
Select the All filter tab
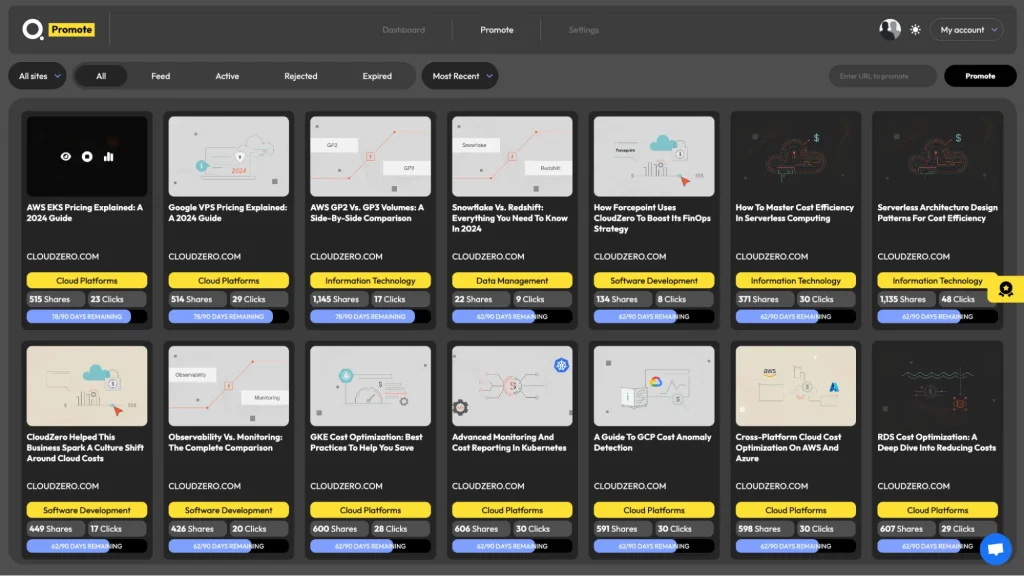(x=101, y=76)
